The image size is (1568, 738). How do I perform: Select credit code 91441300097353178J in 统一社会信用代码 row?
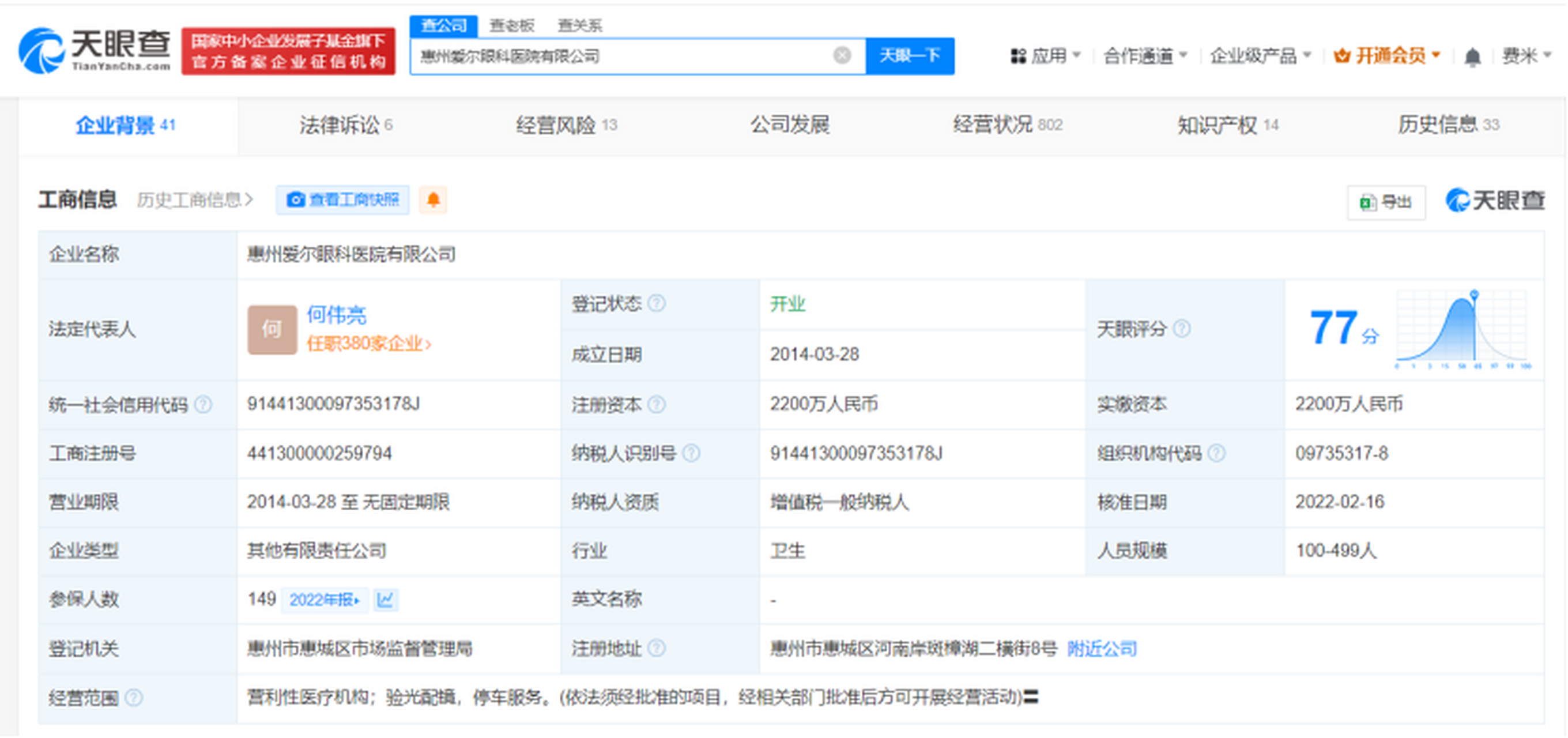[x=334, y=404]
